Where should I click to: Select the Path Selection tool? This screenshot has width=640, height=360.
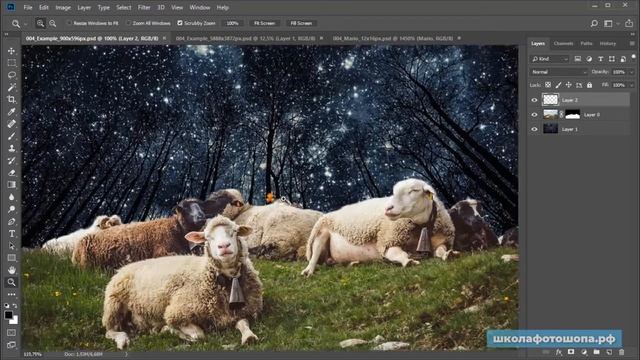[11, 246]
